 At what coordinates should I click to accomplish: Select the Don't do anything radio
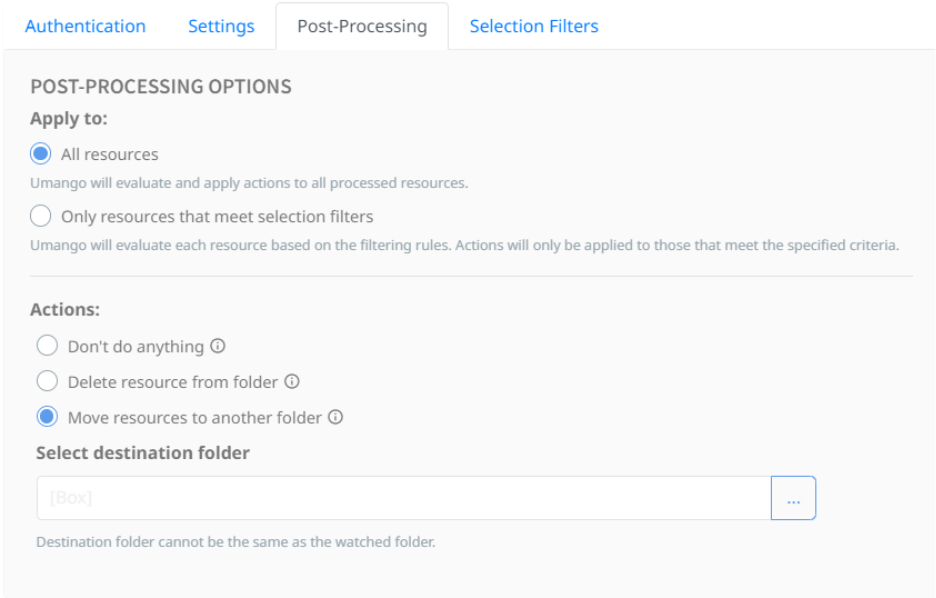[x=47, y=345]
